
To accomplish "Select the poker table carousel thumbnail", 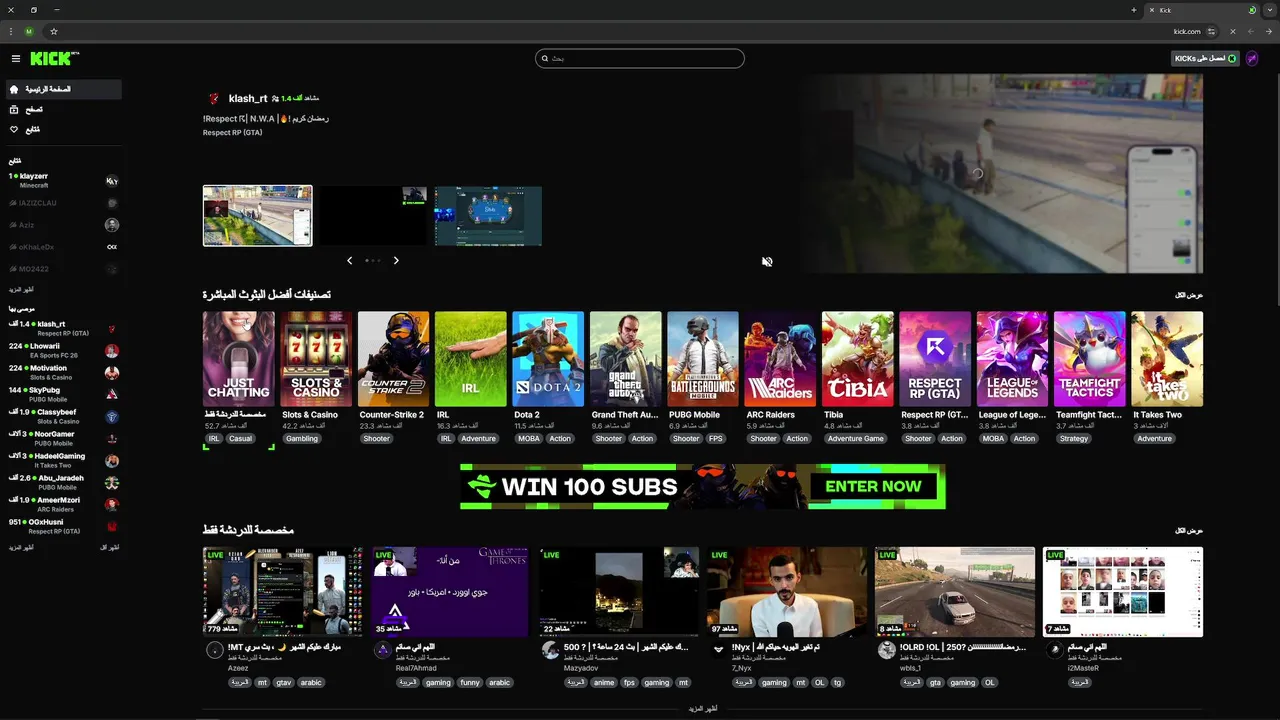I will 488,216.
